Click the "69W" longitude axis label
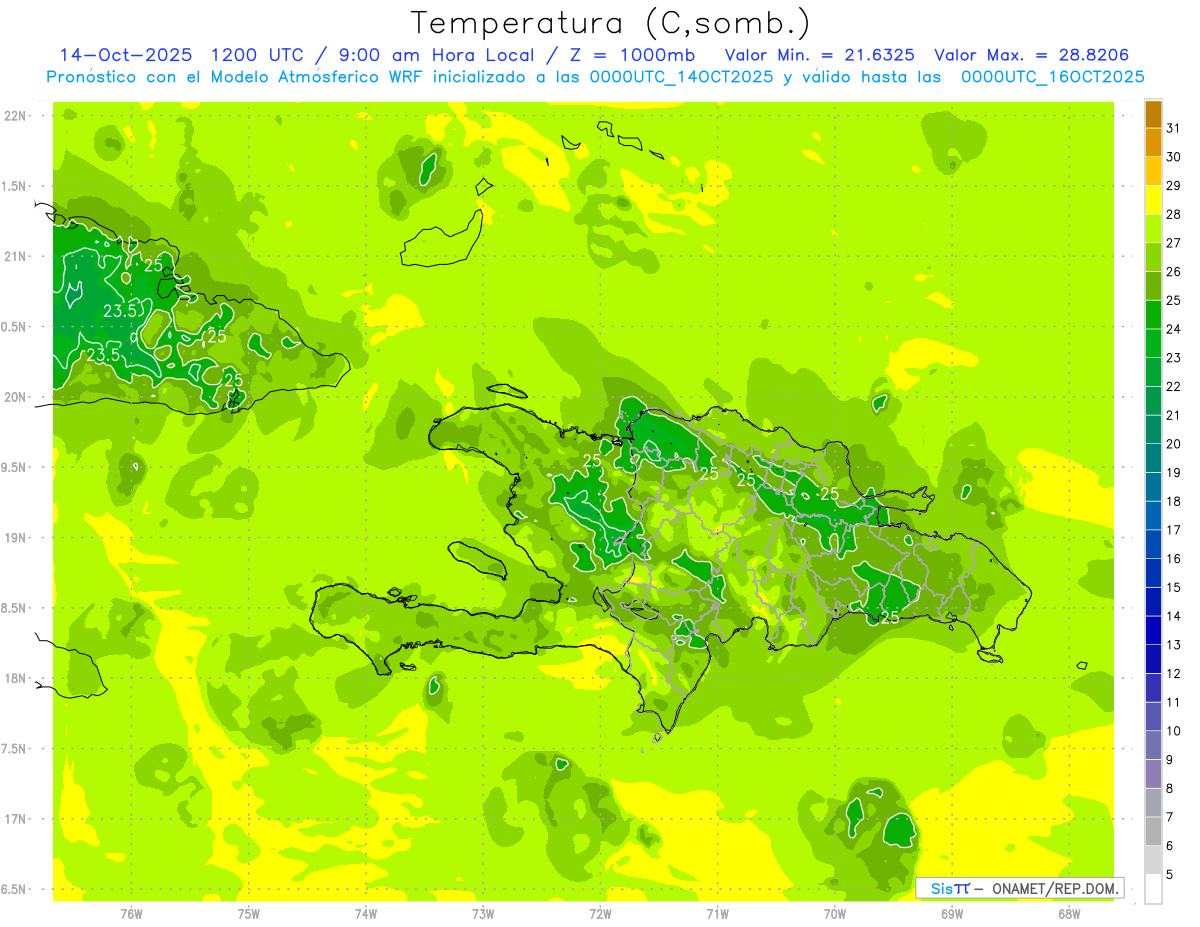 (952, 914)
